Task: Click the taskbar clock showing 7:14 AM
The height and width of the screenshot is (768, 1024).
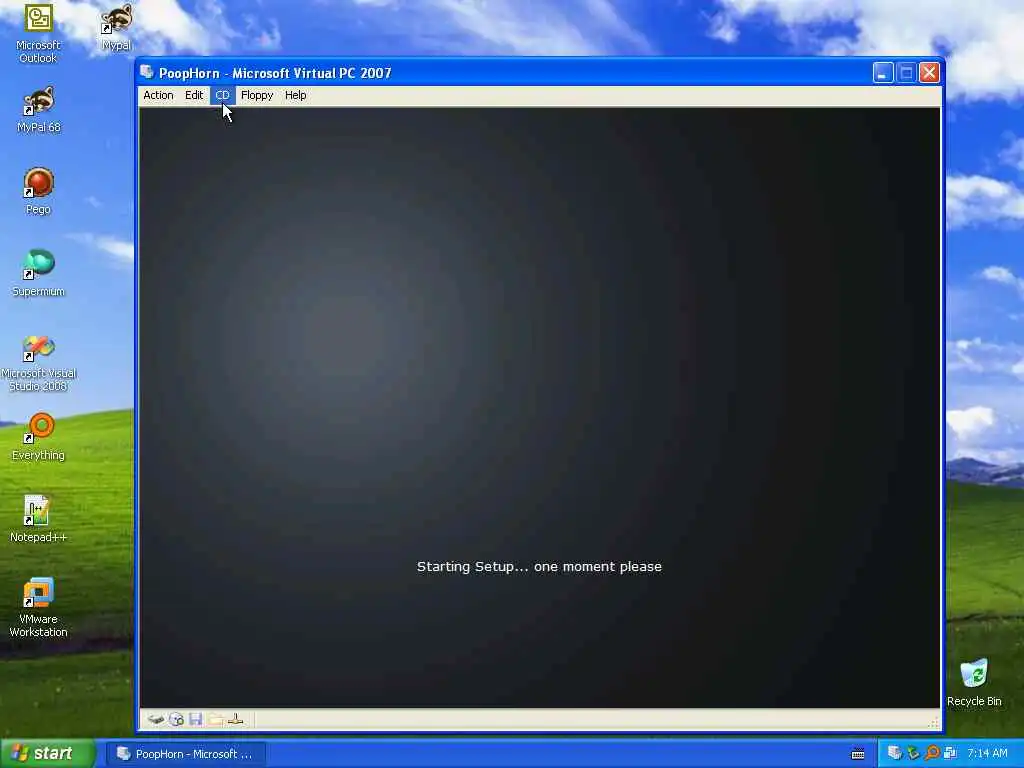Action: click(987, 754)
